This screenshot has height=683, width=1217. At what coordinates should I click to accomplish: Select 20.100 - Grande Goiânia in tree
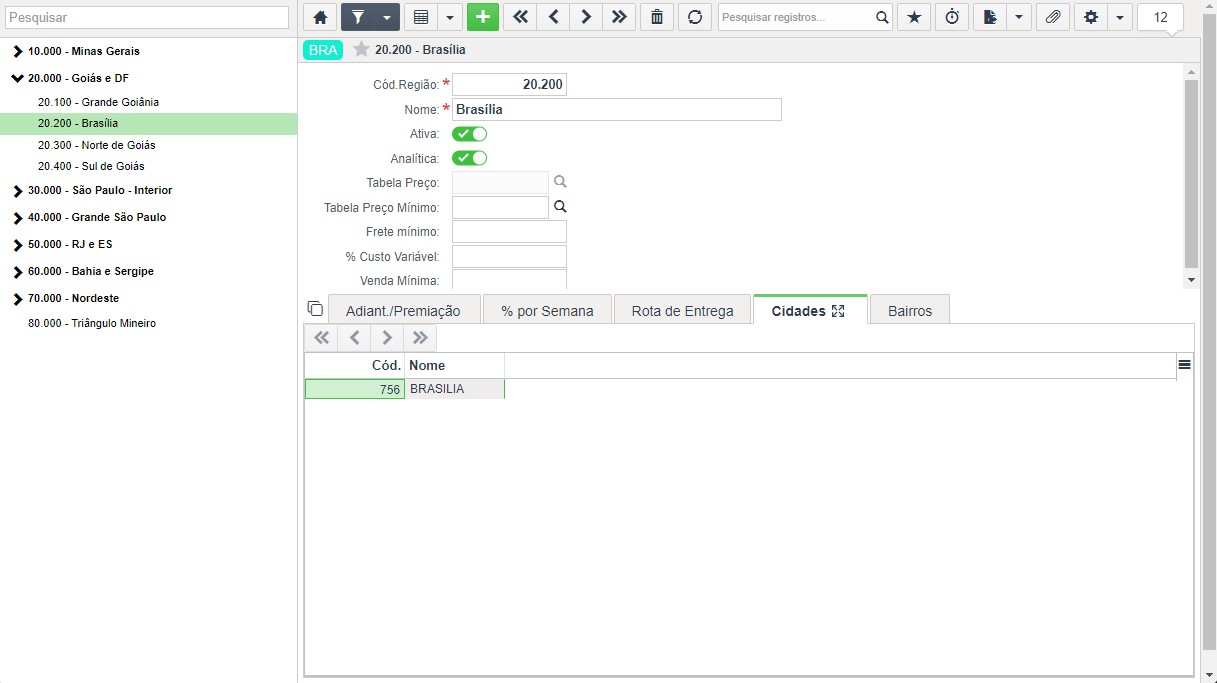[98, 102]
